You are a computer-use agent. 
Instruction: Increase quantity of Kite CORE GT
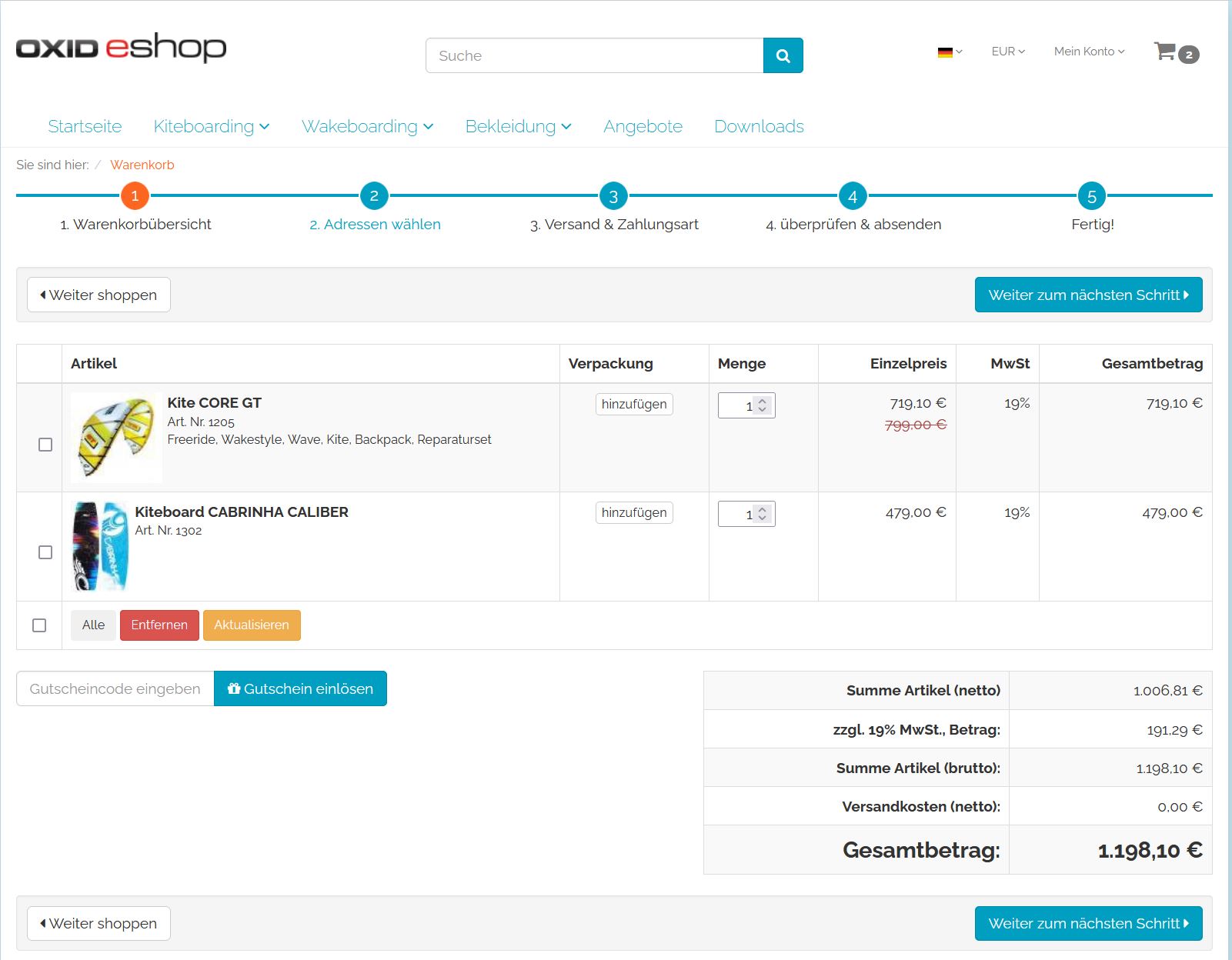[762, 401]
